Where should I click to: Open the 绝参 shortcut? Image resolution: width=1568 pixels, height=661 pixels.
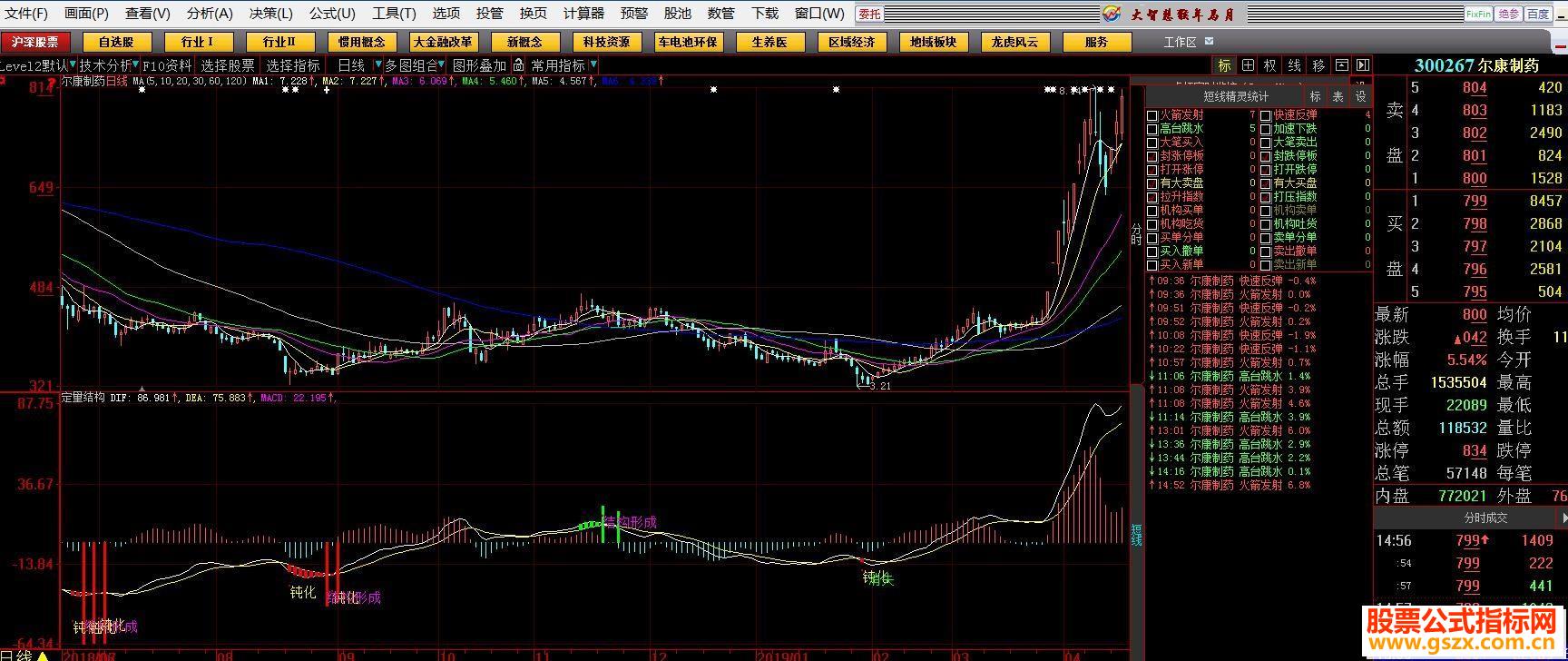click(1508, 14)
